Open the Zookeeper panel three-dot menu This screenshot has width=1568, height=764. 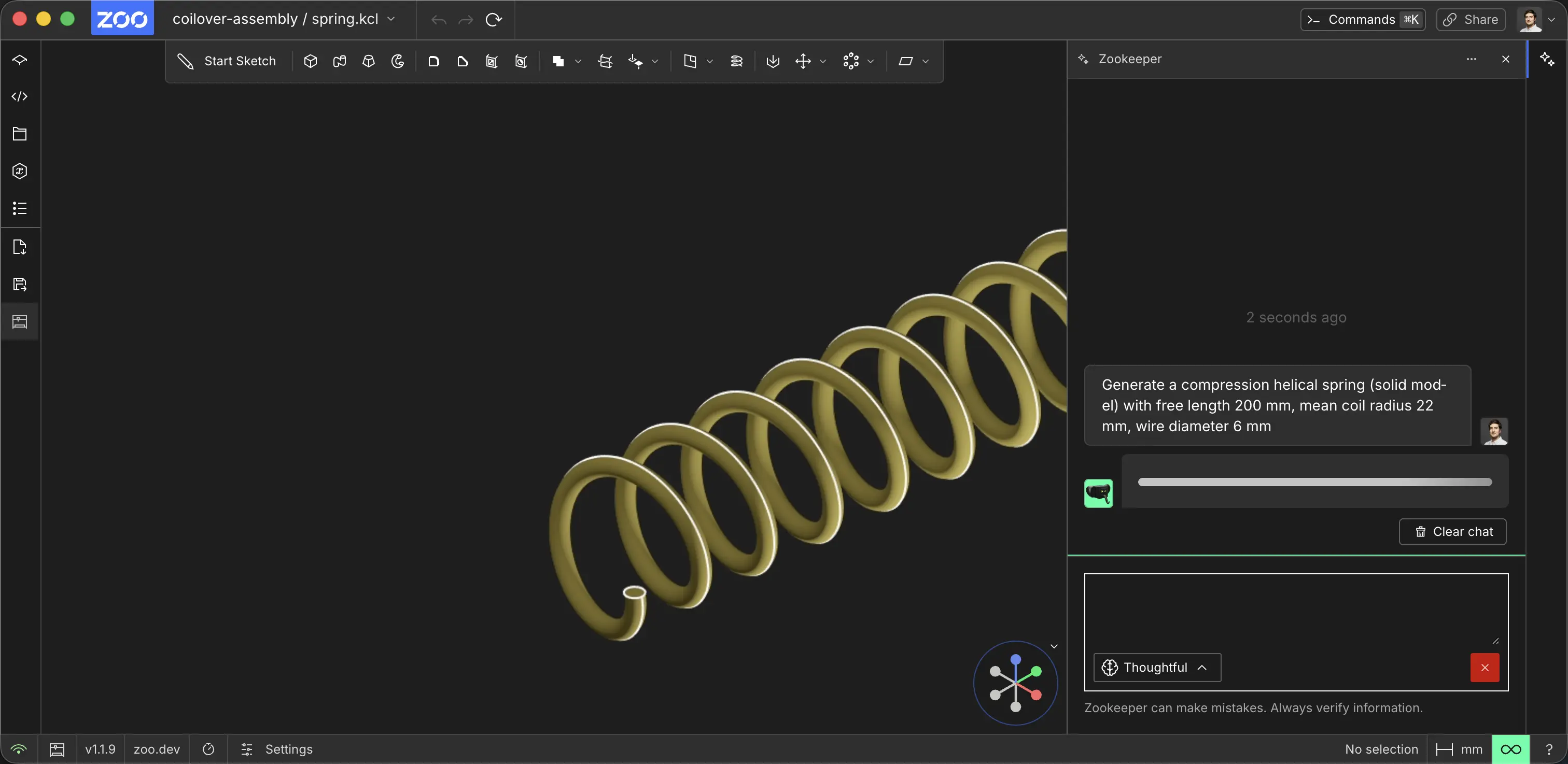pos(1471,59)
